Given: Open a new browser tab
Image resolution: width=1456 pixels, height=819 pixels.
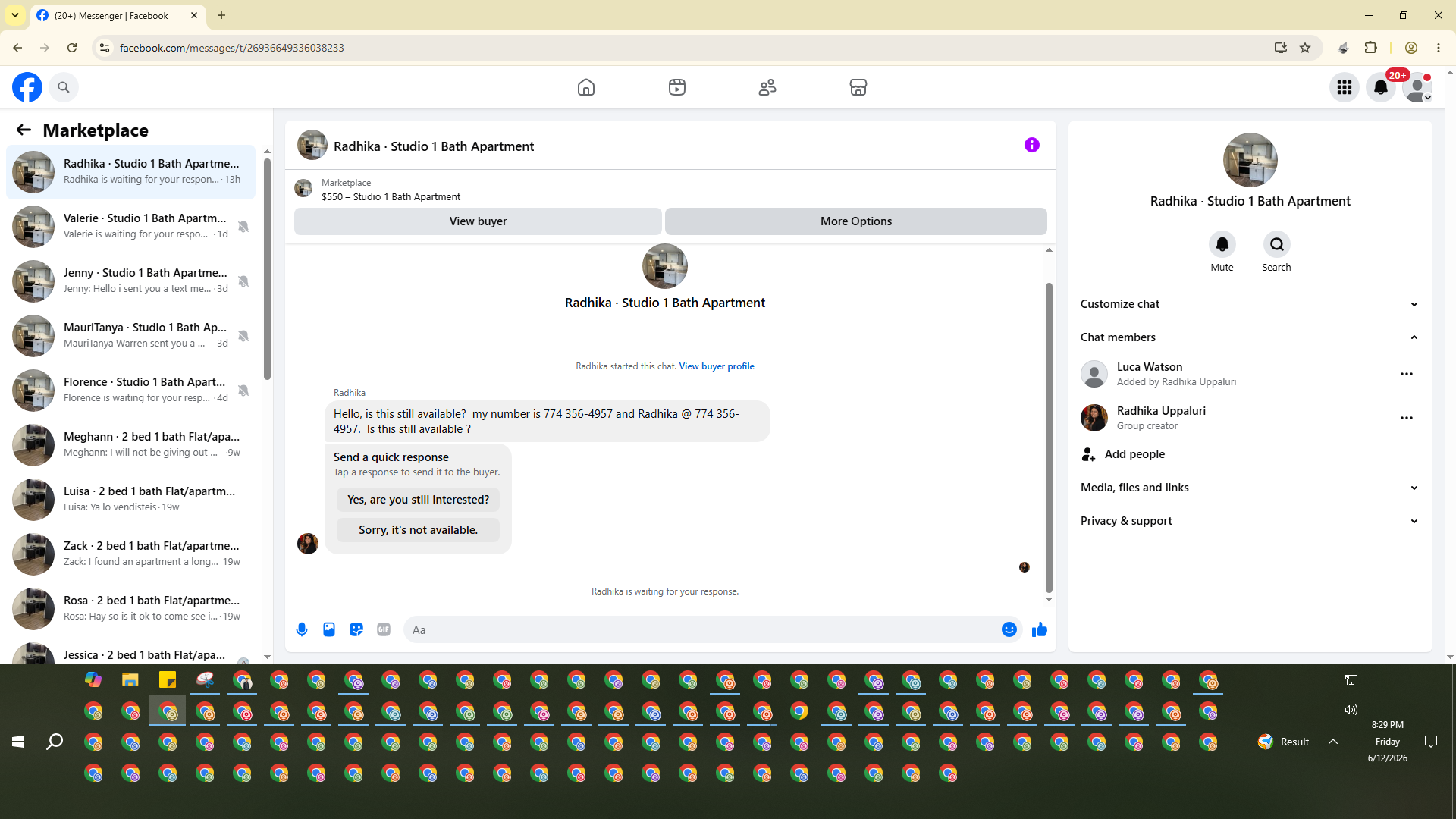Looking at the screenshot, I should [221, 15].
